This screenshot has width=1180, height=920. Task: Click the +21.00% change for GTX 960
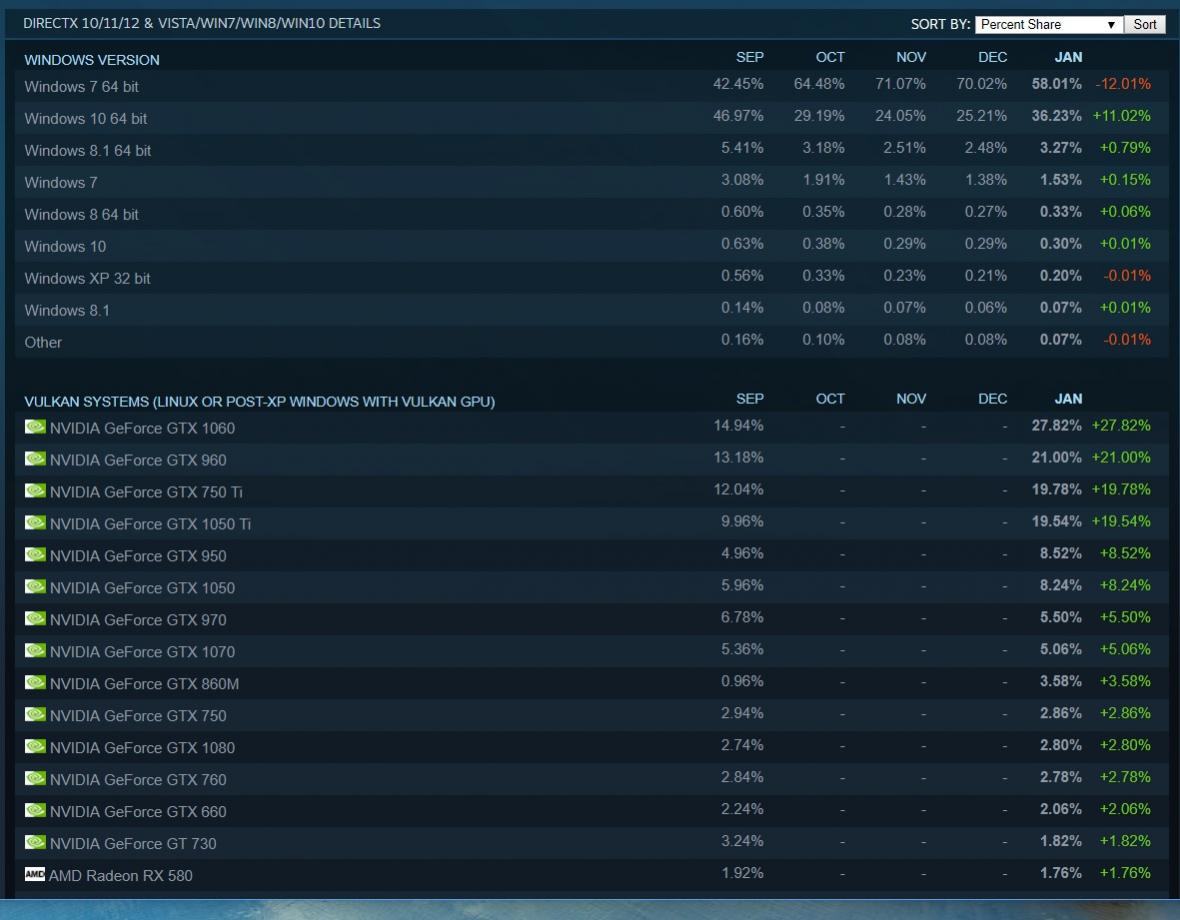point(1122,457)
